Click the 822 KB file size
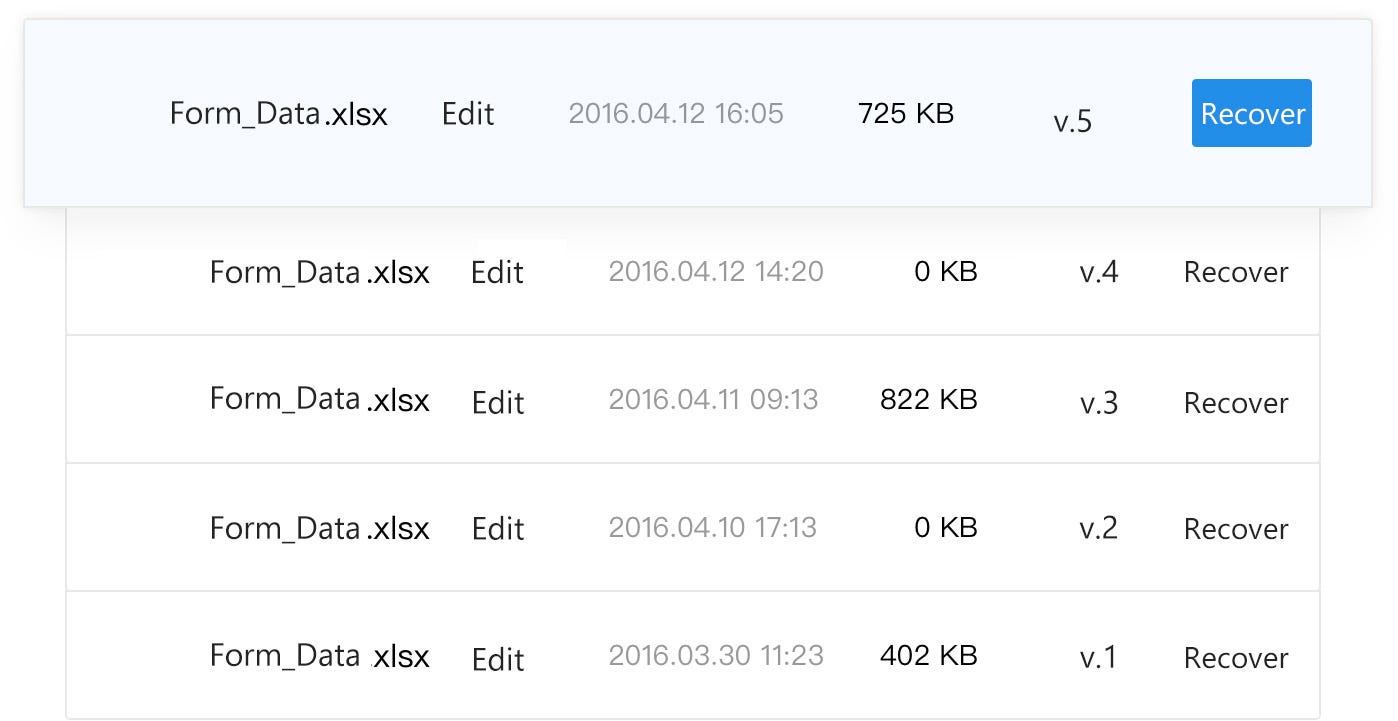Image resolution: width=1398 pixels, height=721 pixels. point(928,400)
